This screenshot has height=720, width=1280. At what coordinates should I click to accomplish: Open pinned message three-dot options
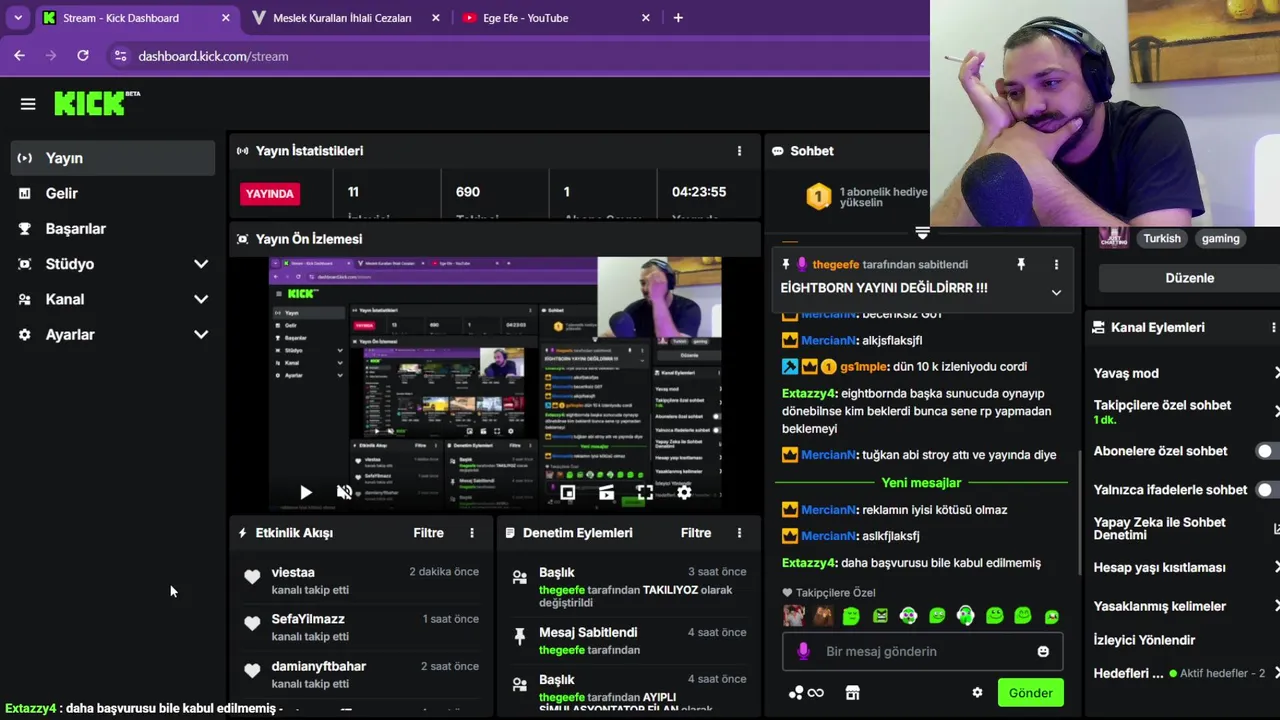click(1056, 264)
